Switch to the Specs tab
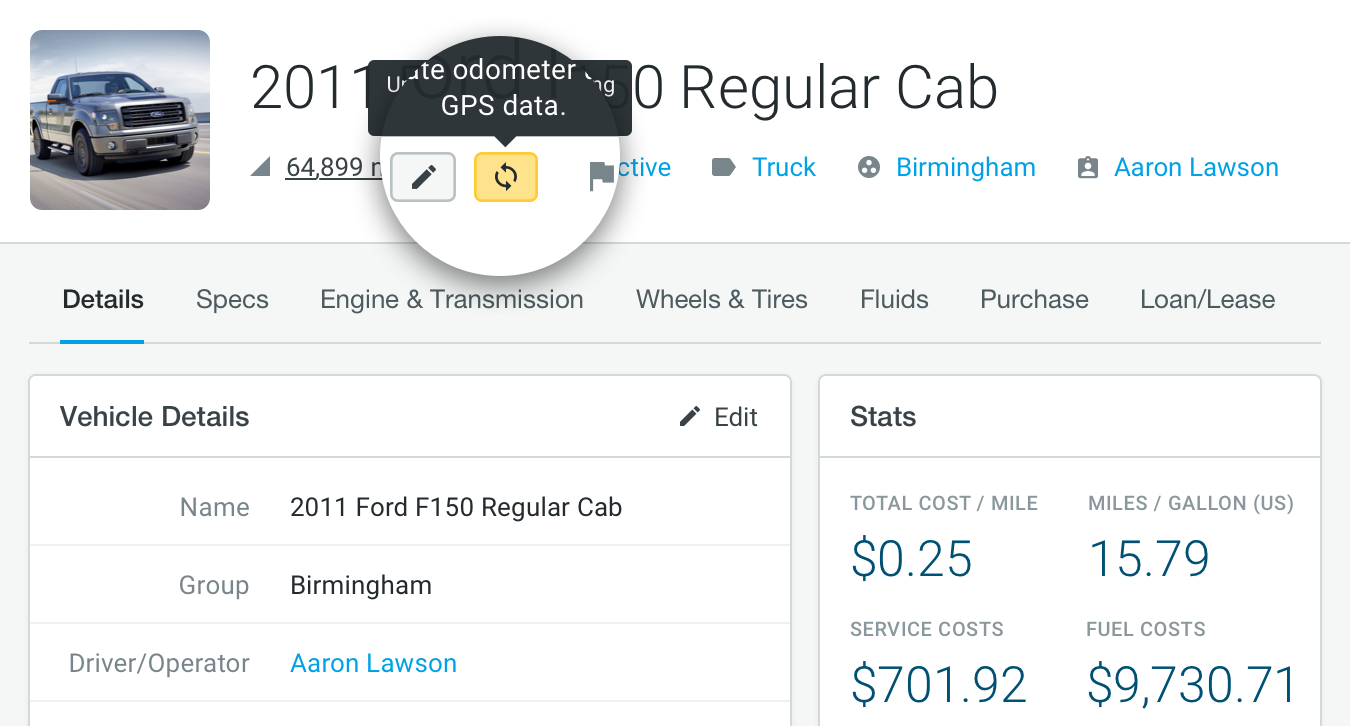The image size is (1350, 726). (x=232, y=300)
